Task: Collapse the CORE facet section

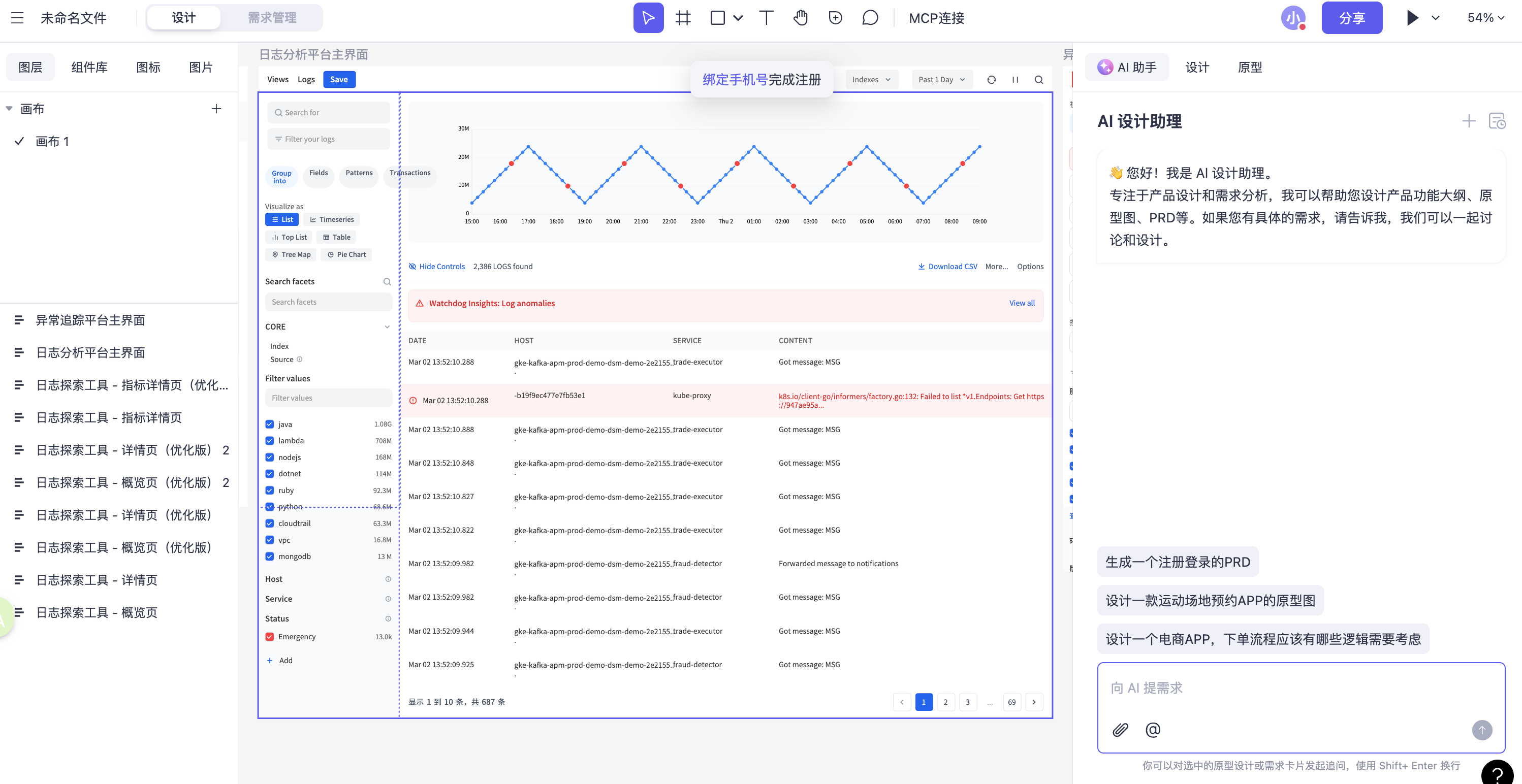Action: [387, 326]
